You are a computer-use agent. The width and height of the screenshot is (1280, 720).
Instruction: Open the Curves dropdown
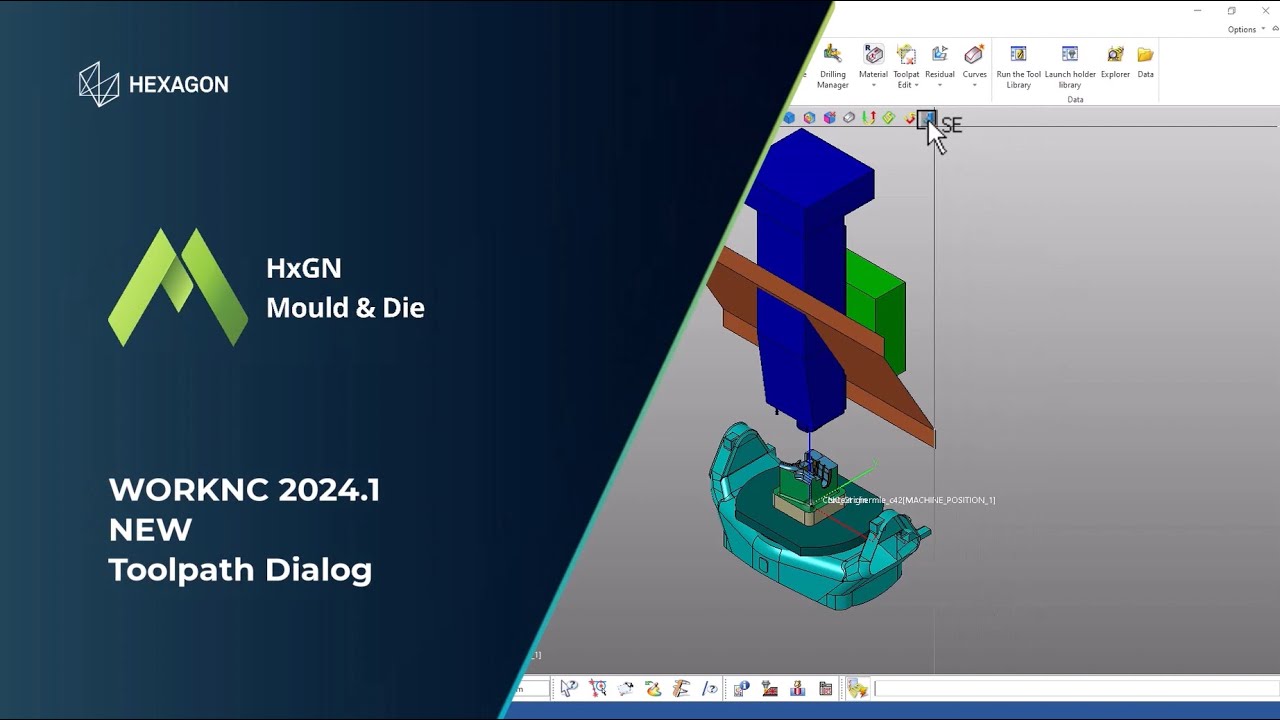[974, 66]
